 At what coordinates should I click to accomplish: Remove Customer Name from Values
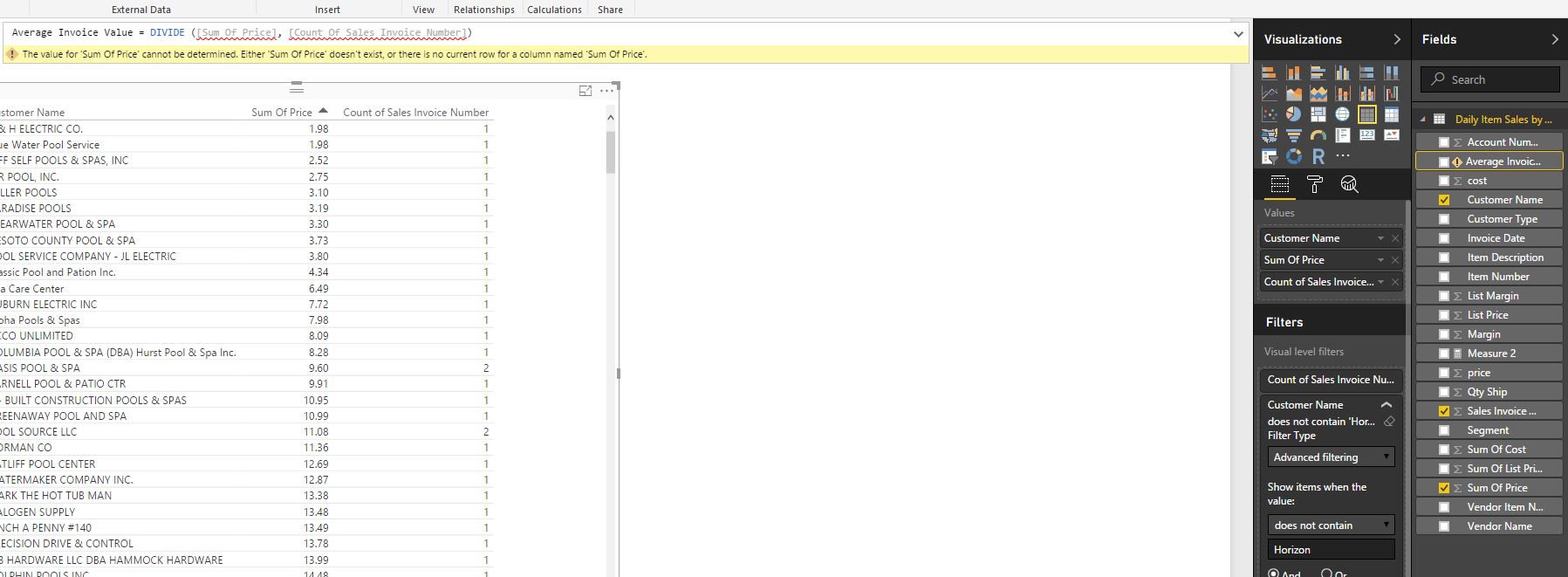coord(1395,238)
